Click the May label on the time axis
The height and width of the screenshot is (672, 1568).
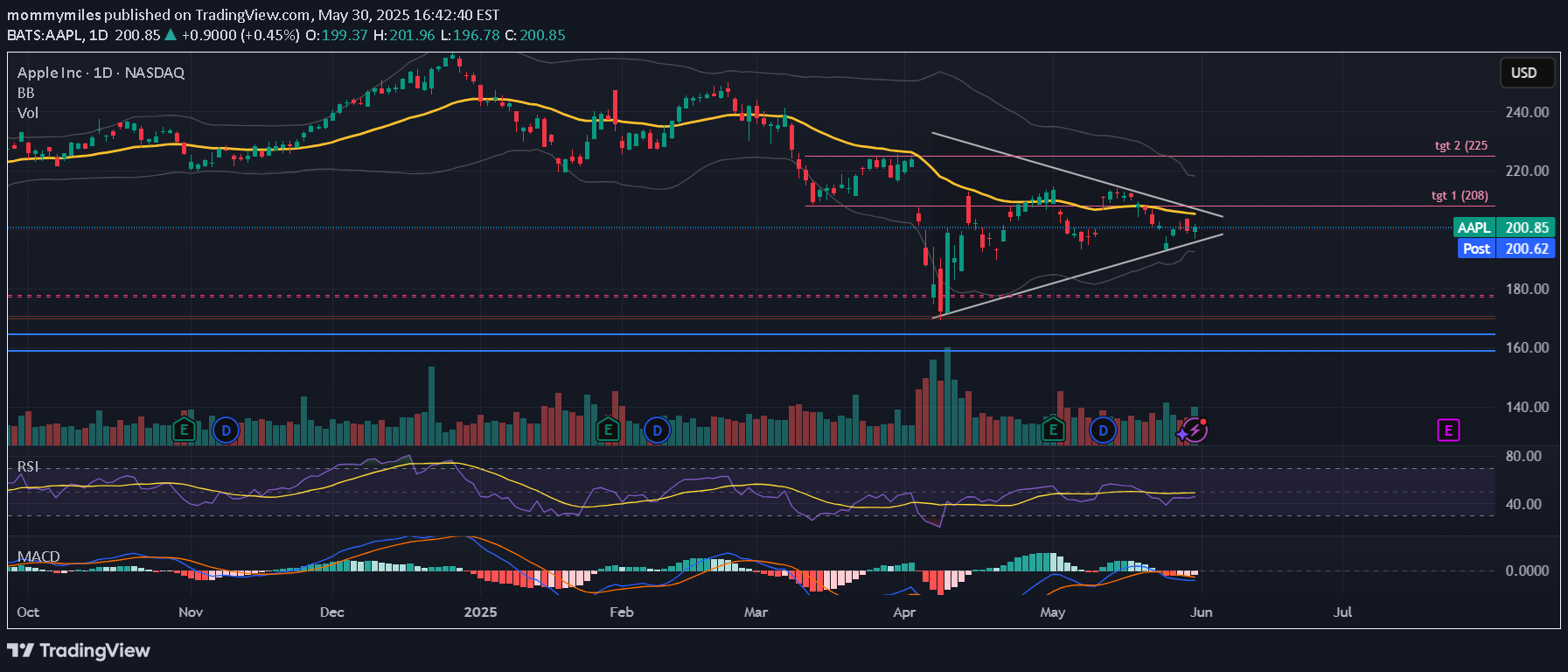tap(1053, 612)
